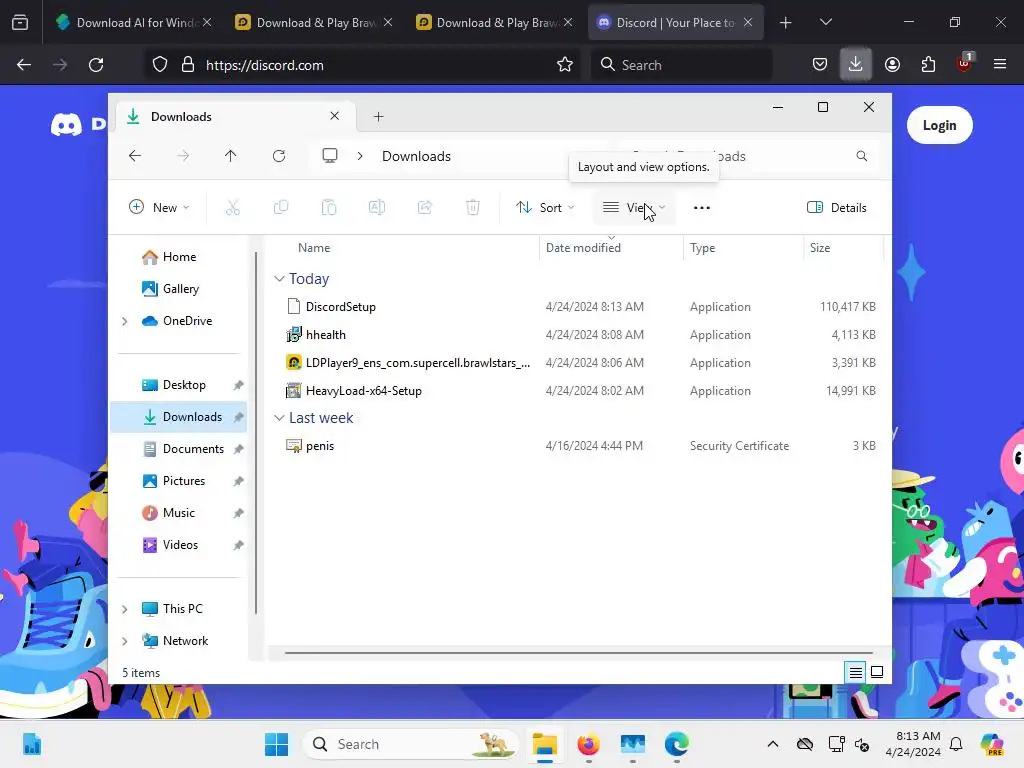Image resolution: width=1024 pixels, height=768 pixels.
Task: Open File Explorer from the taskbar
Action: point(545,744)
